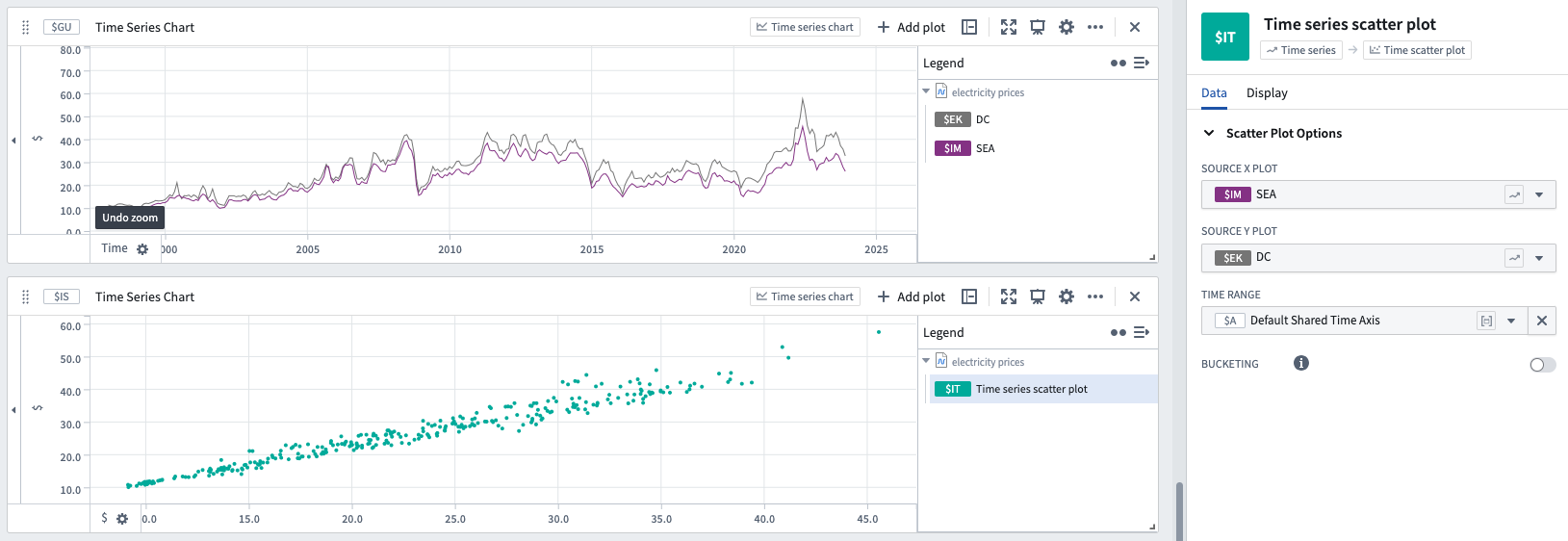Toggle legend dots view in bottom legend

pyautogui.click(x=1118, y=332)
